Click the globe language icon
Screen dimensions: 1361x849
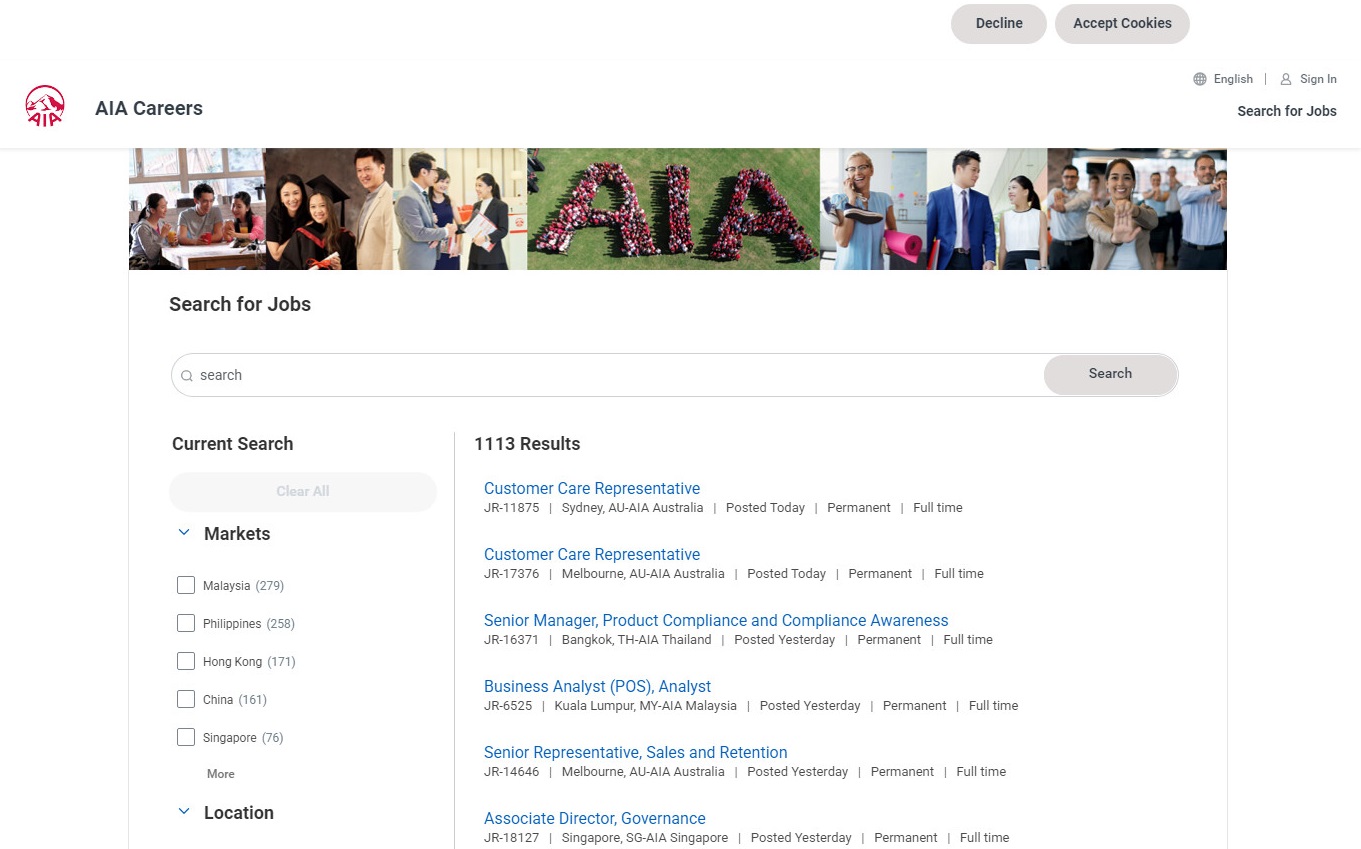[1200, 79]
